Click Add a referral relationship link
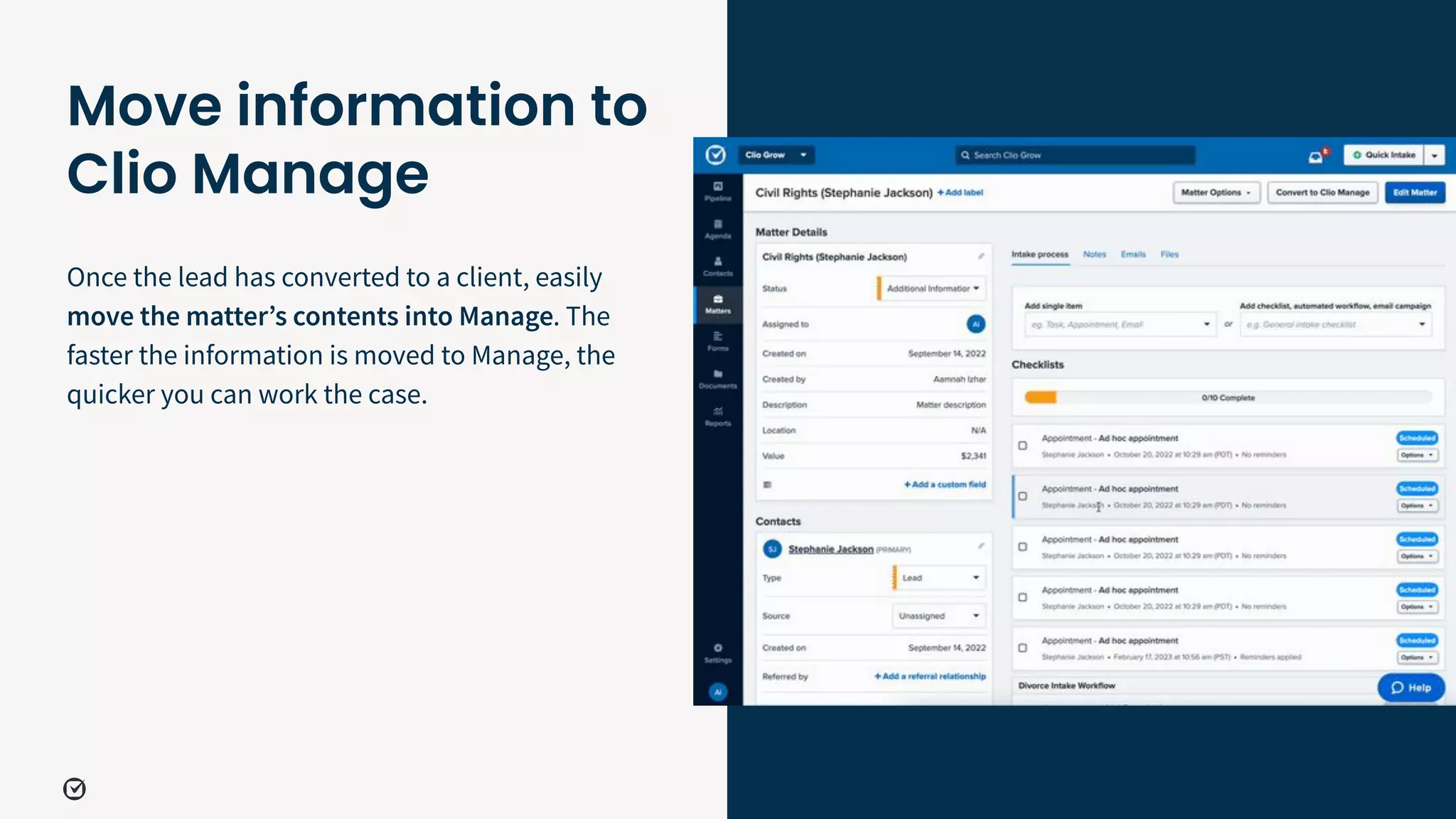The height and width of the screenshot is (819, 1456). point(930,677)
